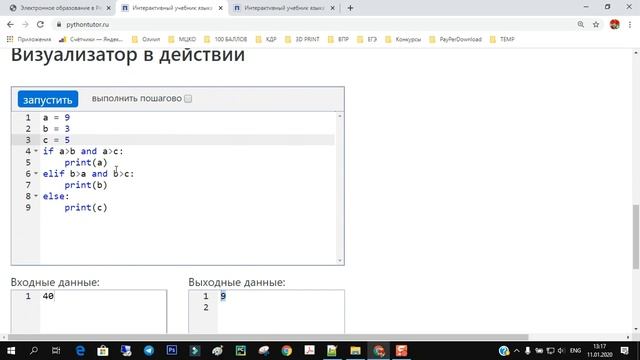Click the zoom magnifier icon in address bar

pyautogui.click(x=580, y=24)
